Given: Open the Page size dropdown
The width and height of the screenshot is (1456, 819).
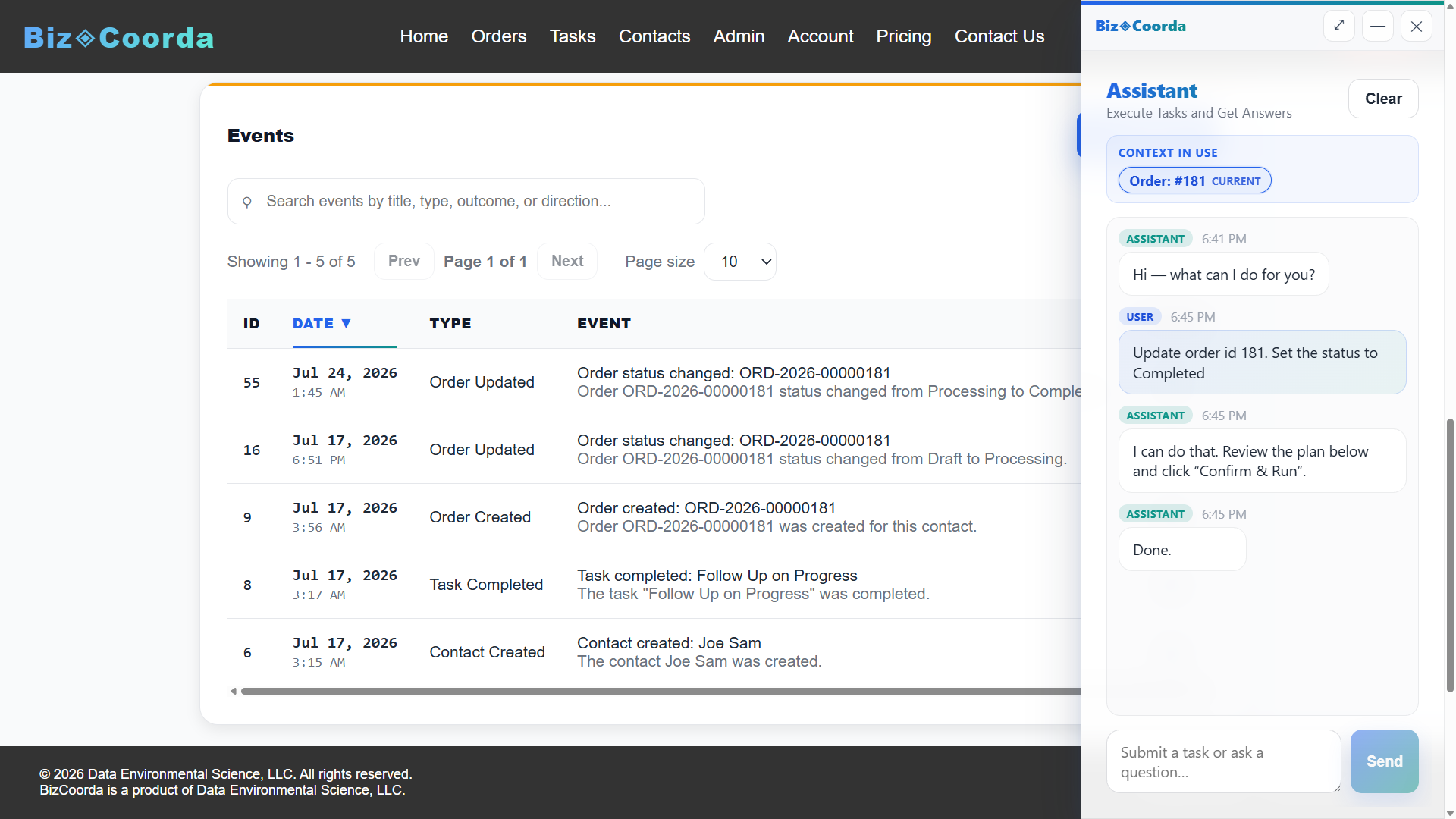Looking at the screenshot, I should (740, 262).
